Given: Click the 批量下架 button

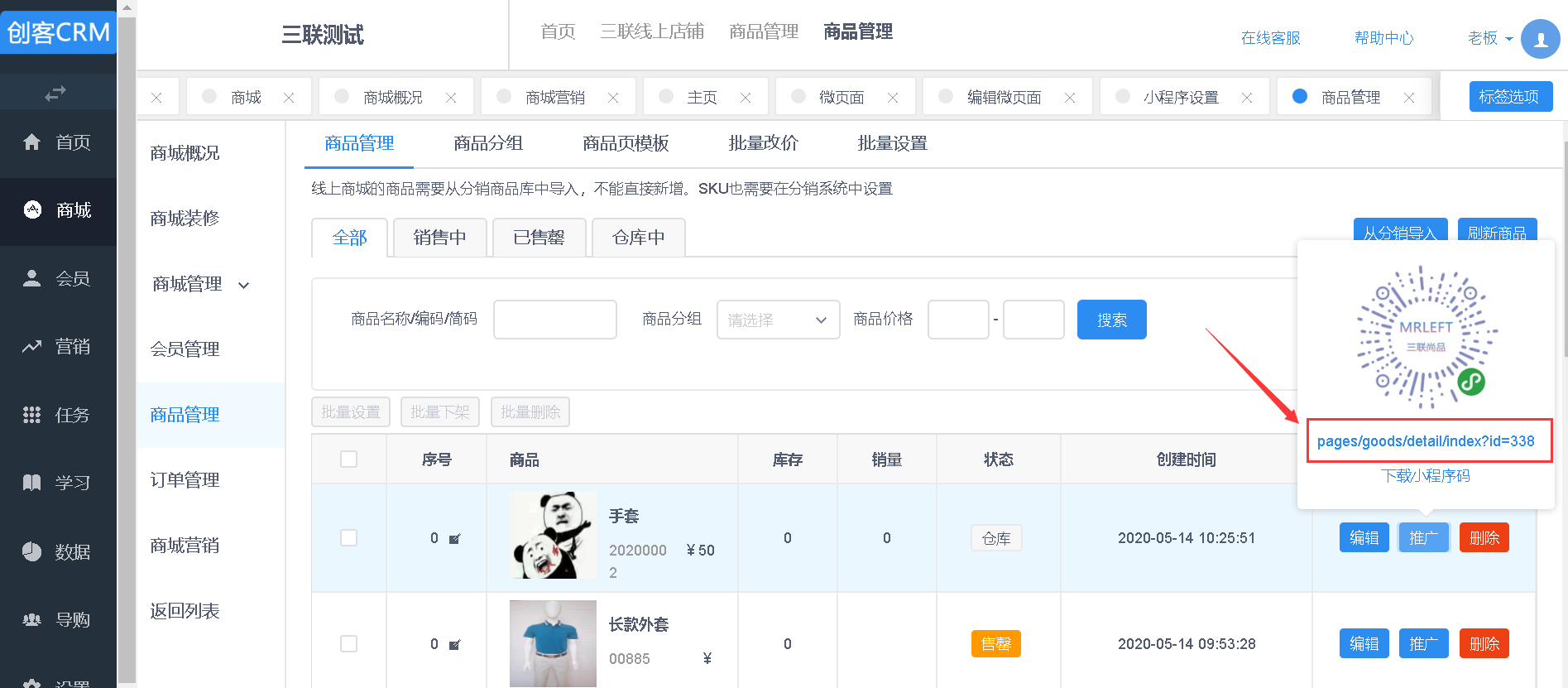Looking at the screenshot, I should pyautogui.click(x=440, y=411).
